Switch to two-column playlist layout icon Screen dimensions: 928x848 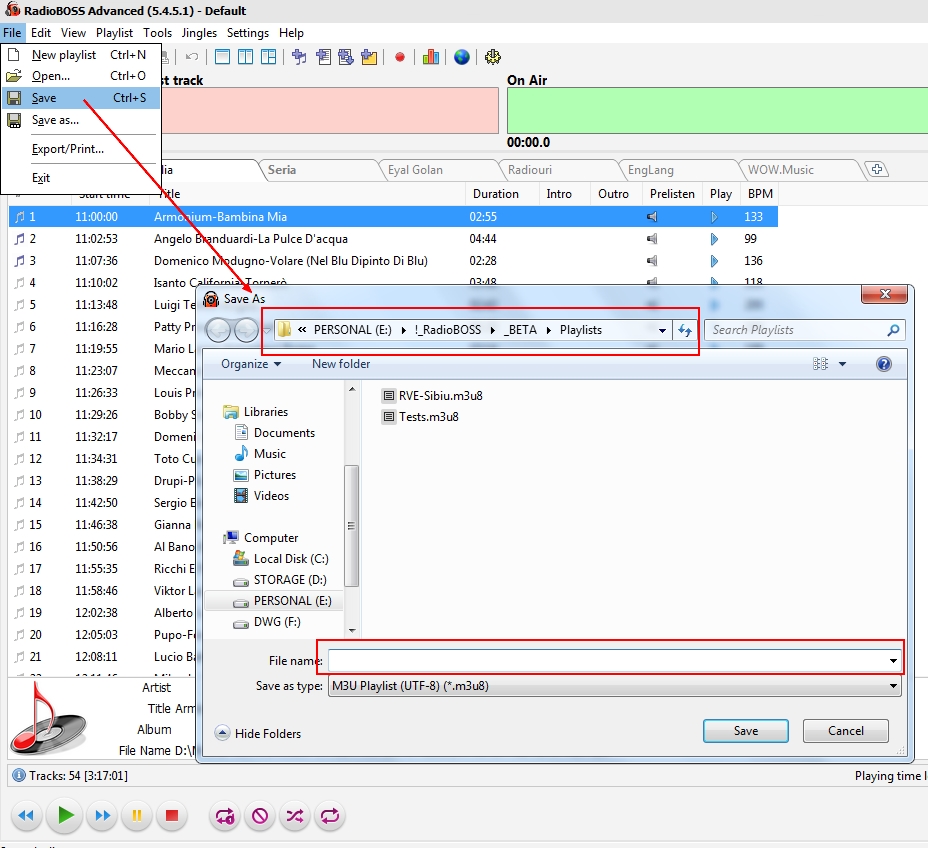[x=245, y=57]
